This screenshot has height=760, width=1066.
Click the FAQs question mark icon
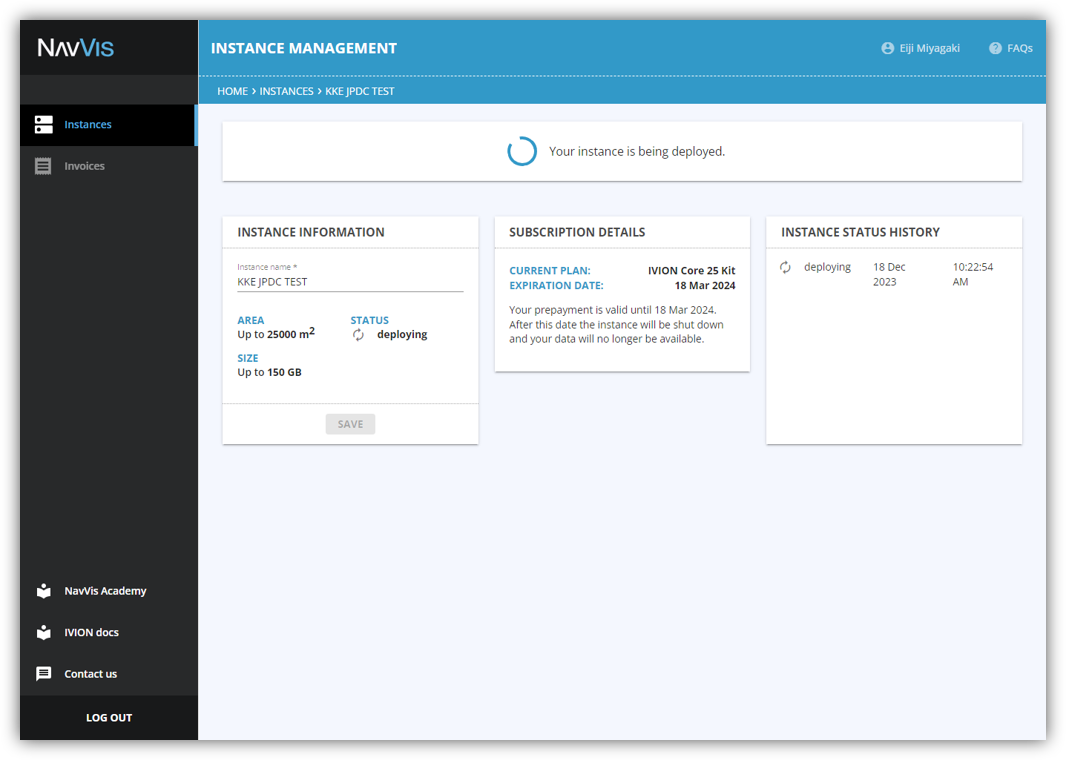click(x=995, y=48)
